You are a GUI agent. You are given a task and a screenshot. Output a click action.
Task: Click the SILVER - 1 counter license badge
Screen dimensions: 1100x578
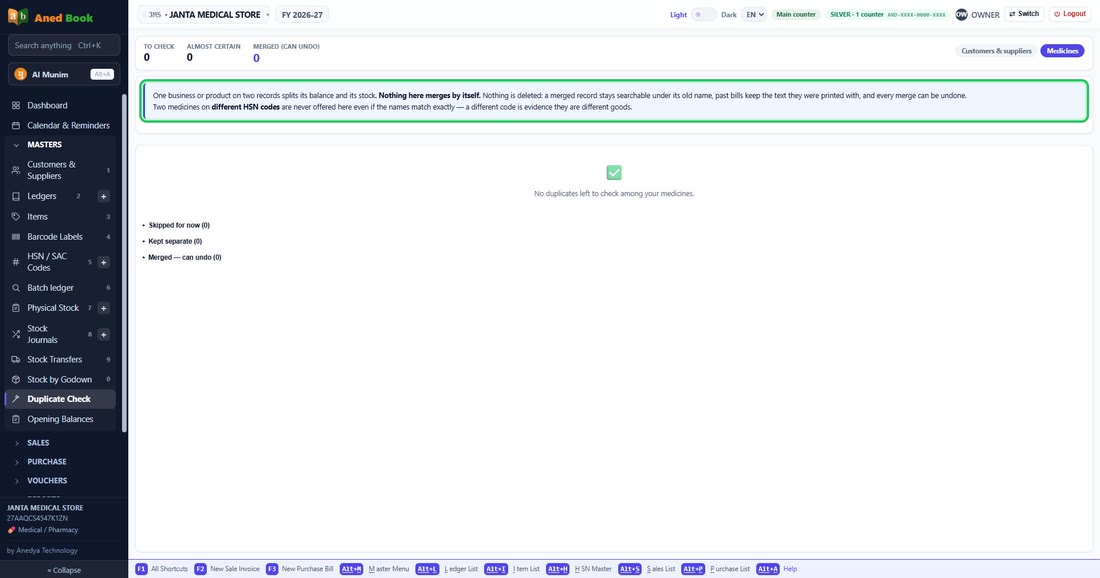coord(887,14)
